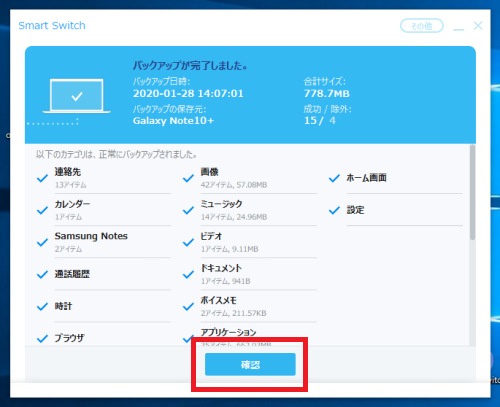Image resolution: width=500 pixels, height=407 pixels.
Task: Select the ボイスメモ category label
Action: coord(218,300)
